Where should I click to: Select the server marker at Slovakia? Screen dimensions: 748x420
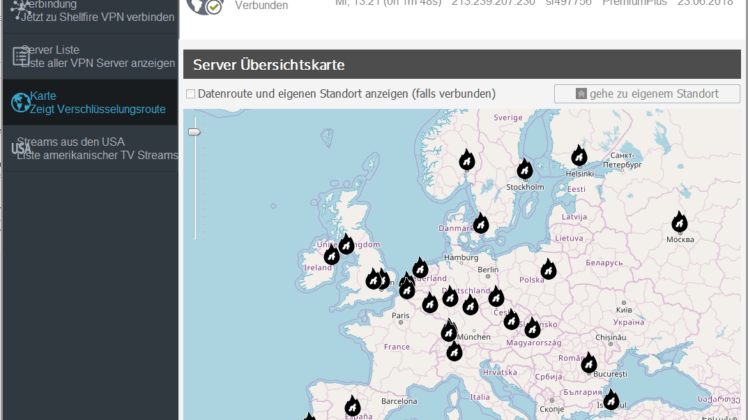click(x=532, y=327)
